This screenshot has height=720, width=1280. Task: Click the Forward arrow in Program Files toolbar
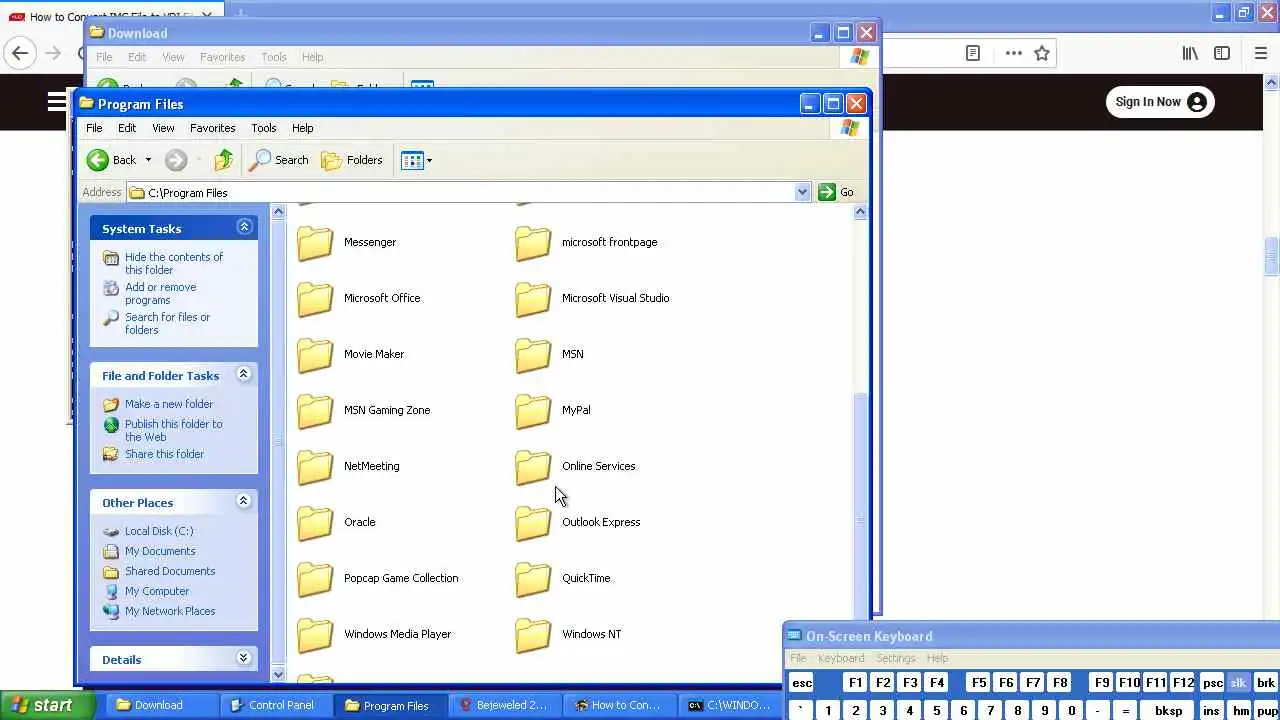[176, 160]
